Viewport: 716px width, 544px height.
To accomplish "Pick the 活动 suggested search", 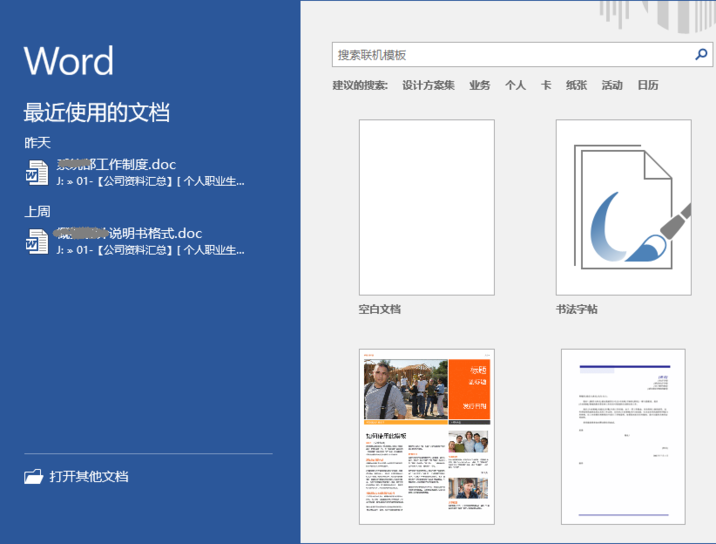I will coord(612,86).
